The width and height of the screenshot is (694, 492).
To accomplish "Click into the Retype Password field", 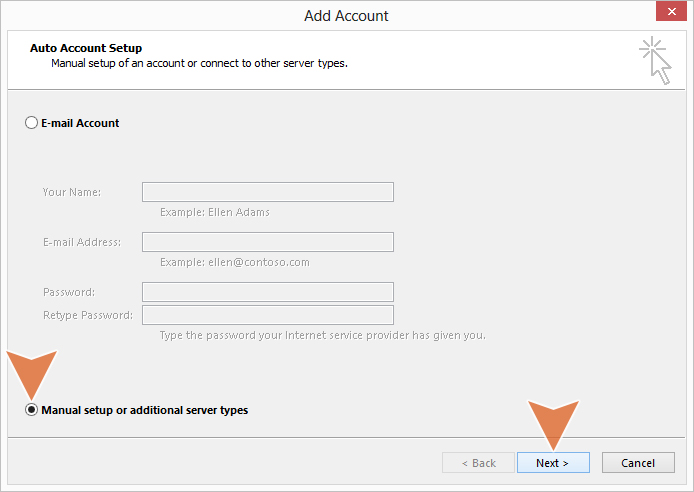I will click(268, 315).
